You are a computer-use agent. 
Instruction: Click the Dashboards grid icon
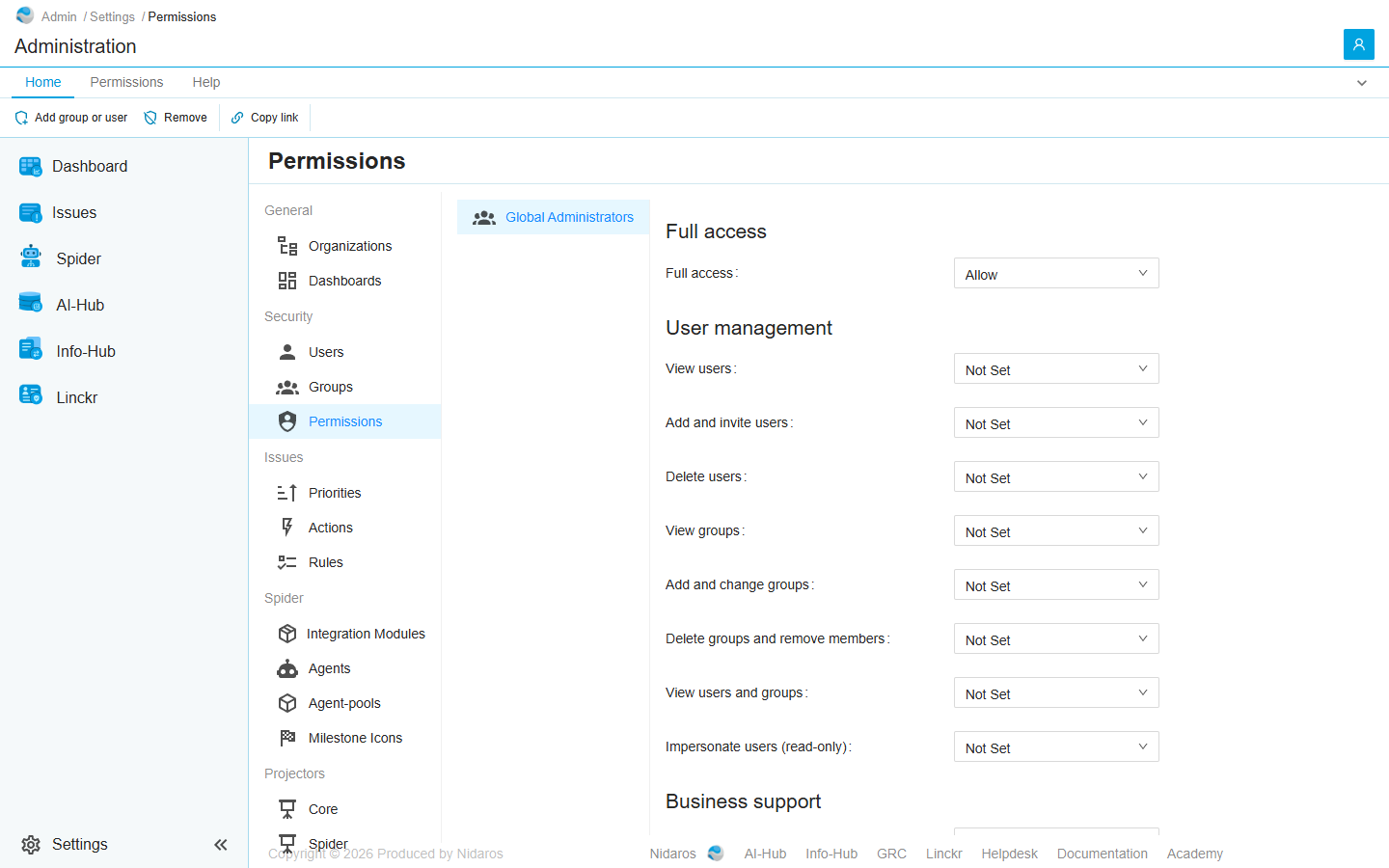coord(287,281)
